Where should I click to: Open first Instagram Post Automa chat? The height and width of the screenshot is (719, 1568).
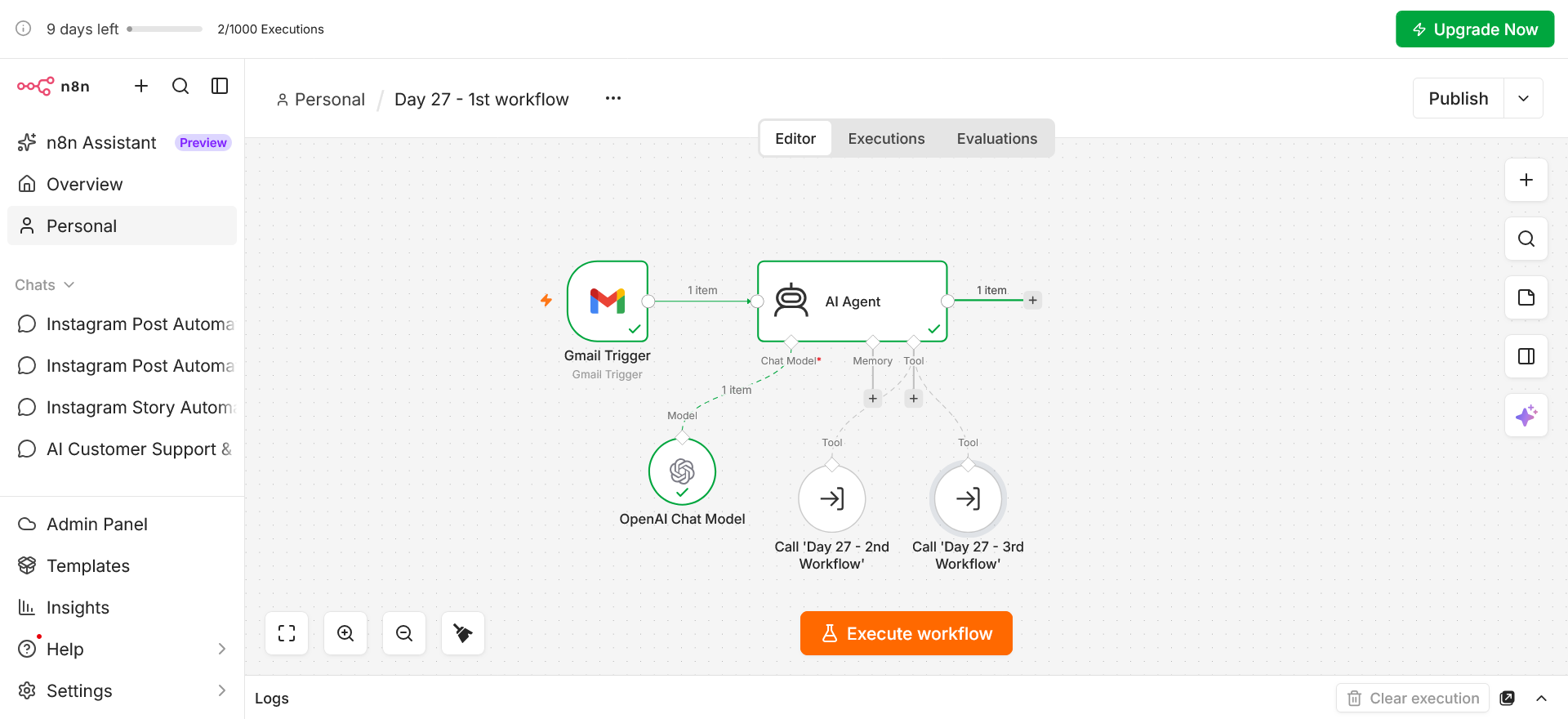click(x=122, y=324)
